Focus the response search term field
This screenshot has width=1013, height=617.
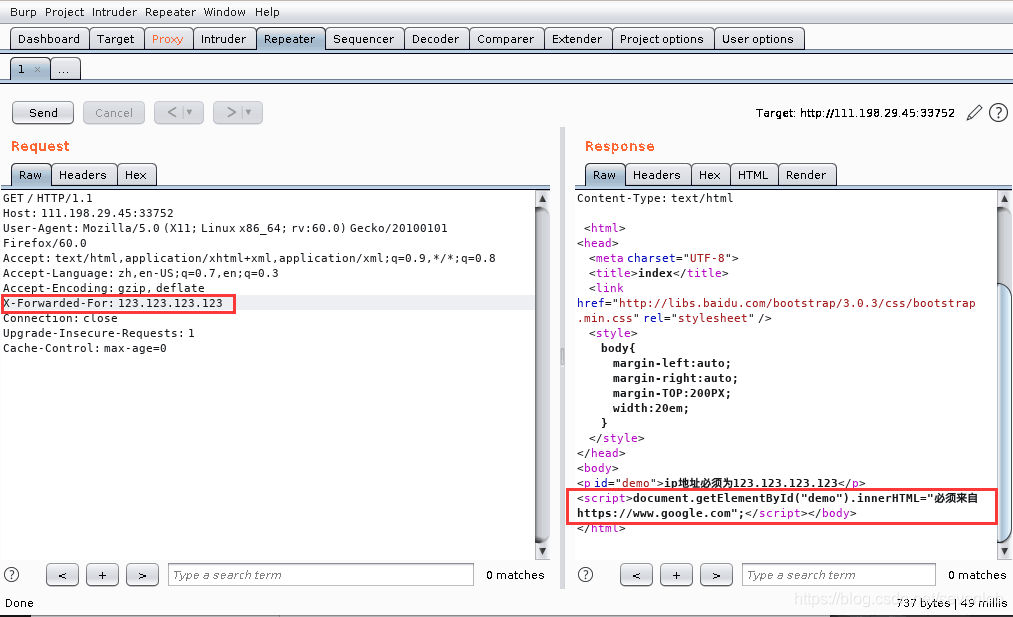839,574
